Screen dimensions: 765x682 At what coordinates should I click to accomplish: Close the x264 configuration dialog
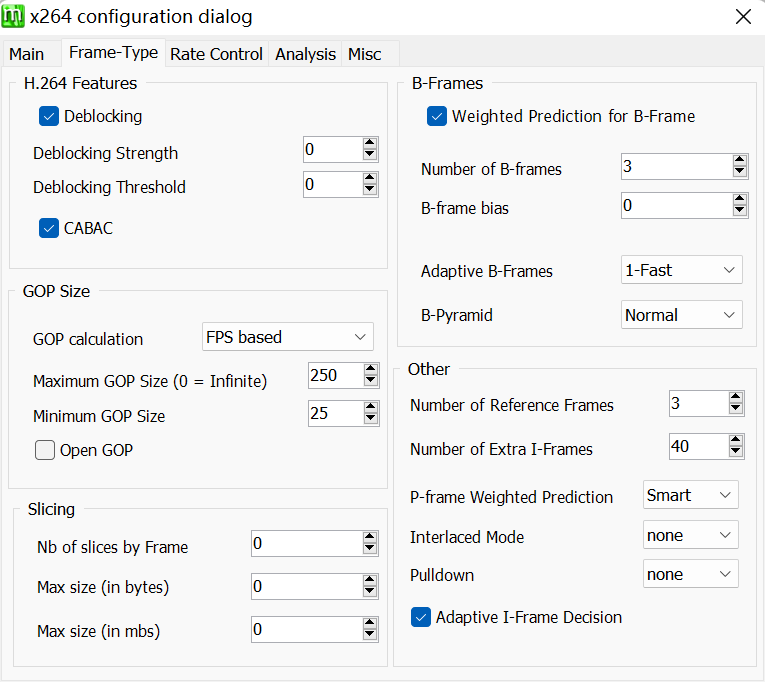click(743, 17)
